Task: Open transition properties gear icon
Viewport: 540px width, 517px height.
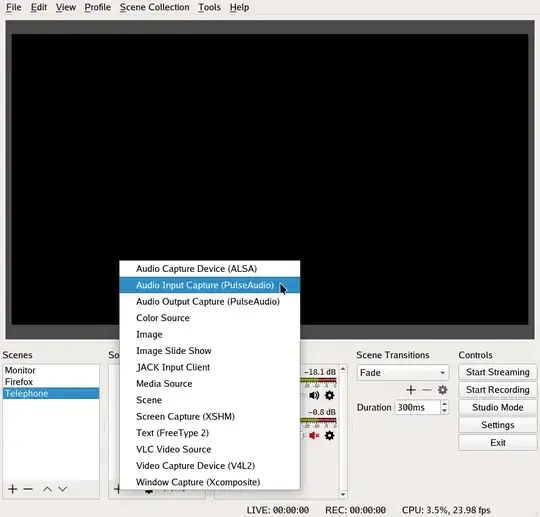Action: 443,390
